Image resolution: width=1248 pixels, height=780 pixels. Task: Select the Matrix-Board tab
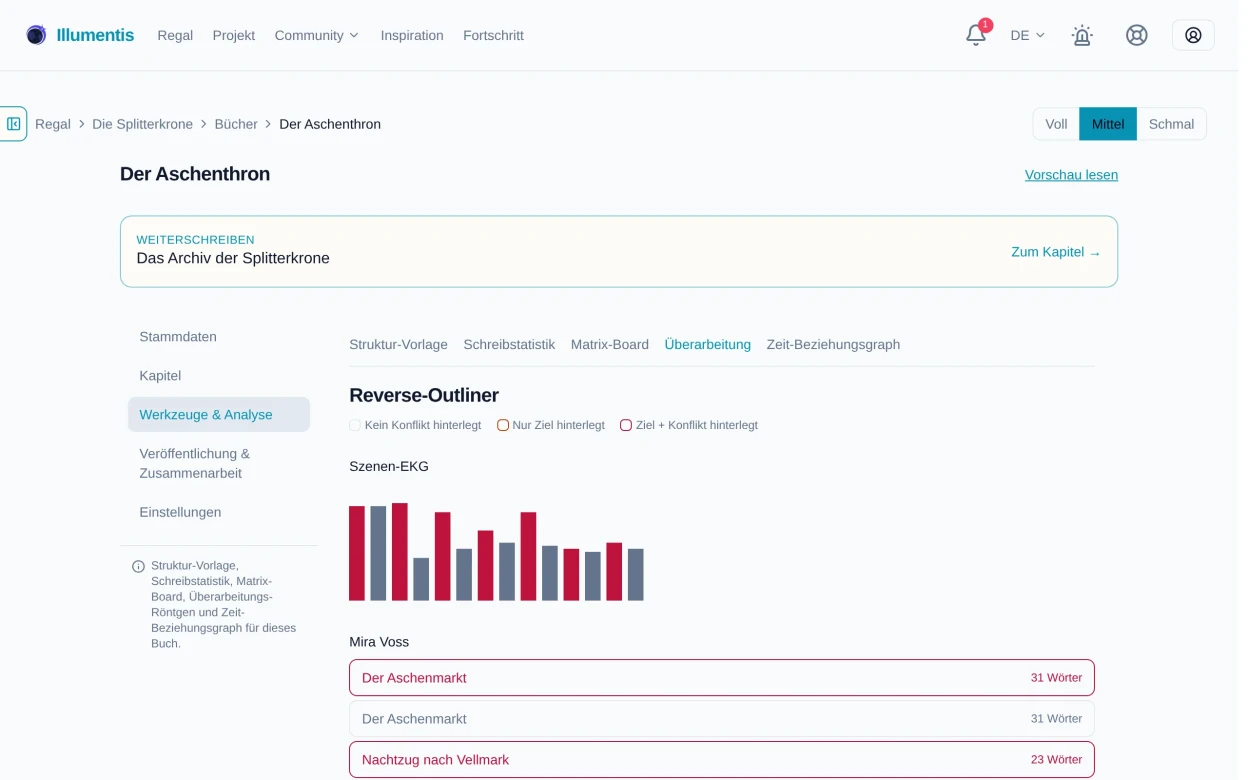[610, 344]
